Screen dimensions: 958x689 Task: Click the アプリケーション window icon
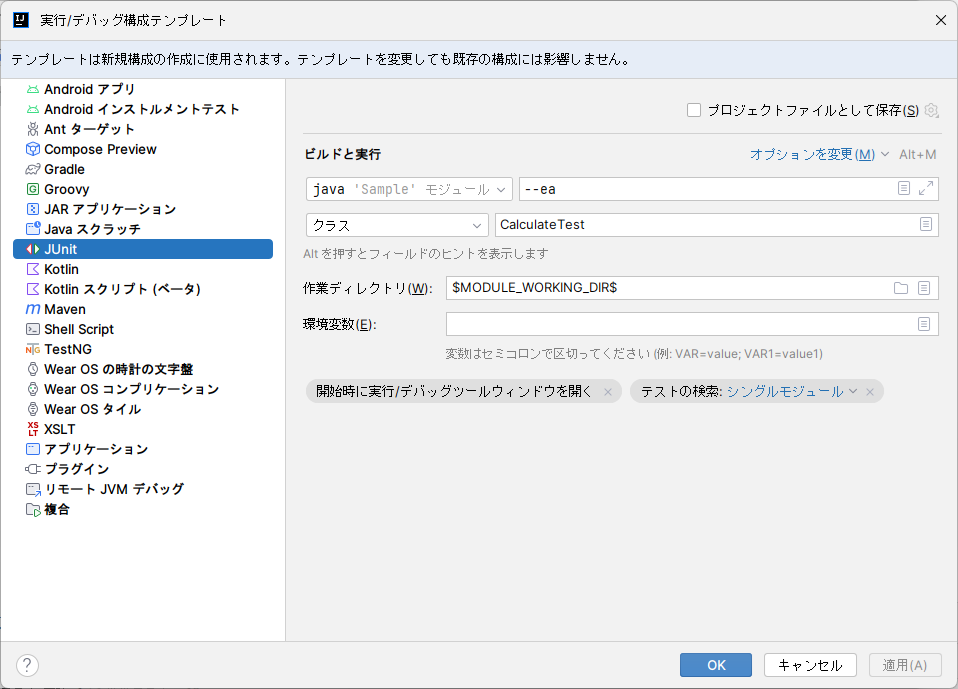pos(33,450)
